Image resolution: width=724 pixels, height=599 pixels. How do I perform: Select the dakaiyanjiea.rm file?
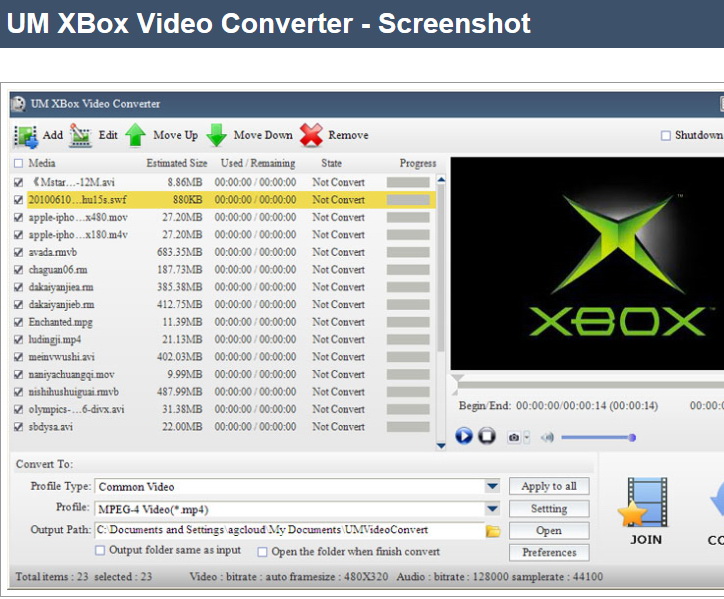[x=61, y=287]
